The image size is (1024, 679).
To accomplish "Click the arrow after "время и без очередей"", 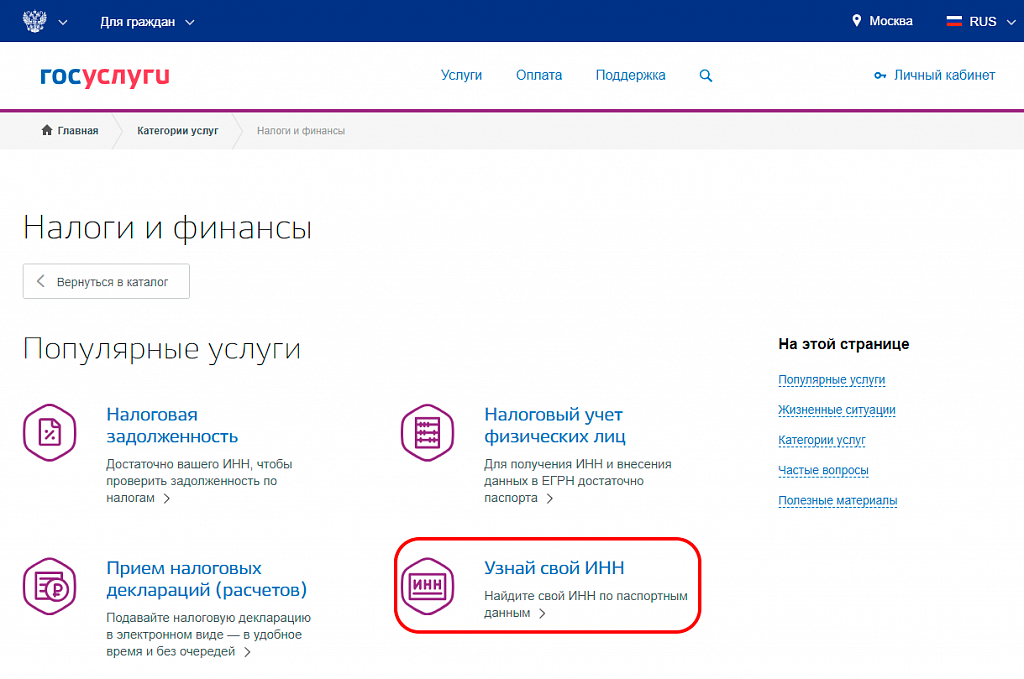I will click(247, 652).
